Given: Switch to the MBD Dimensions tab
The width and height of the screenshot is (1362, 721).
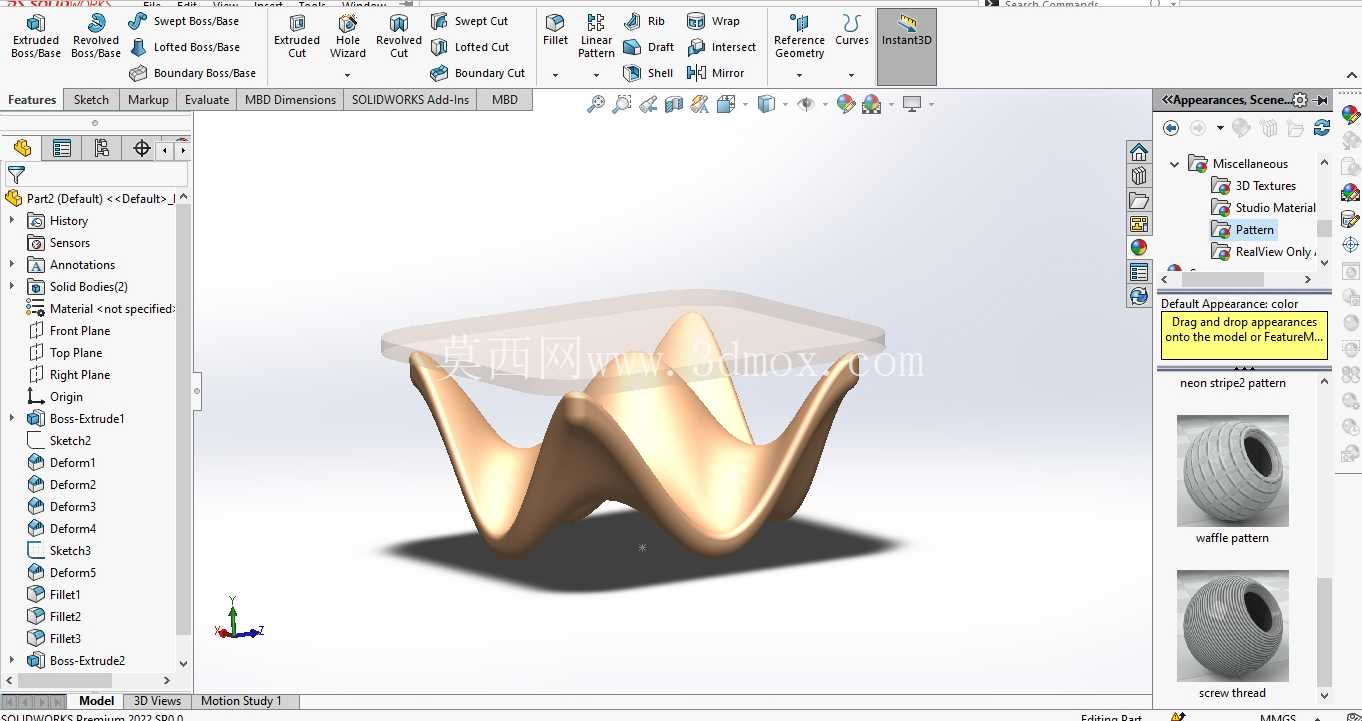Looking at the screenshot, I should 290,100.
